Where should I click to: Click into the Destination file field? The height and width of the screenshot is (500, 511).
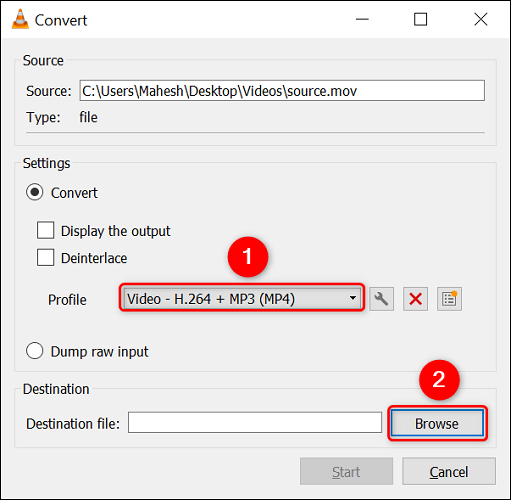(x=255, y=423)
